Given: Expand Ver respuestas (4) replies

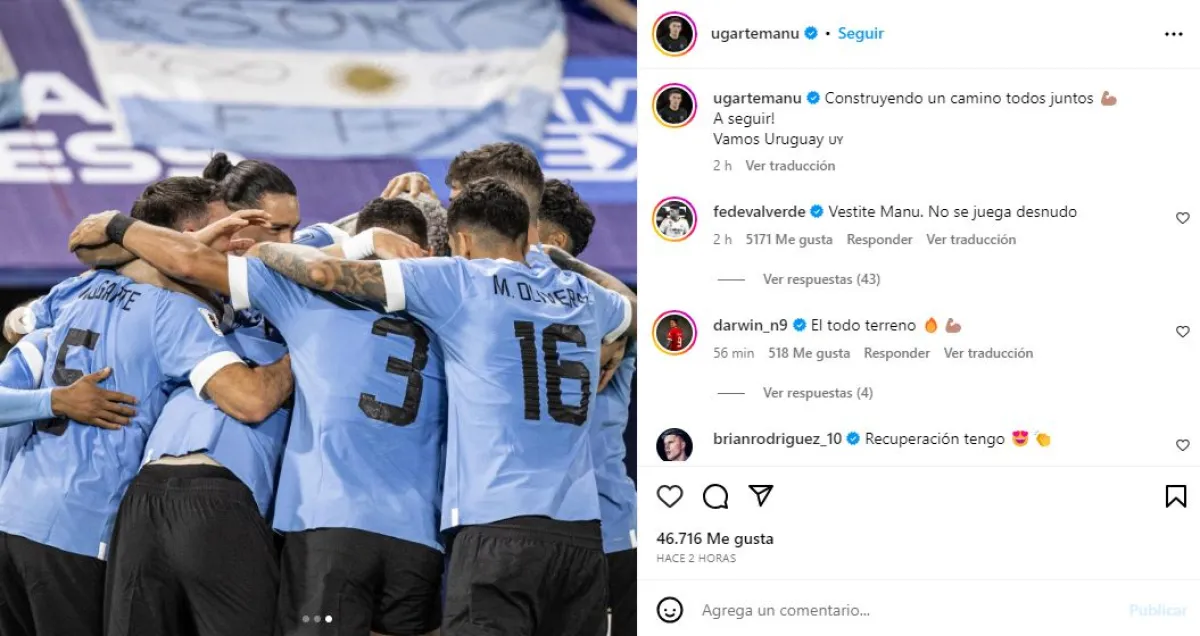Looking at the screenshot, I should pos(817,394).
